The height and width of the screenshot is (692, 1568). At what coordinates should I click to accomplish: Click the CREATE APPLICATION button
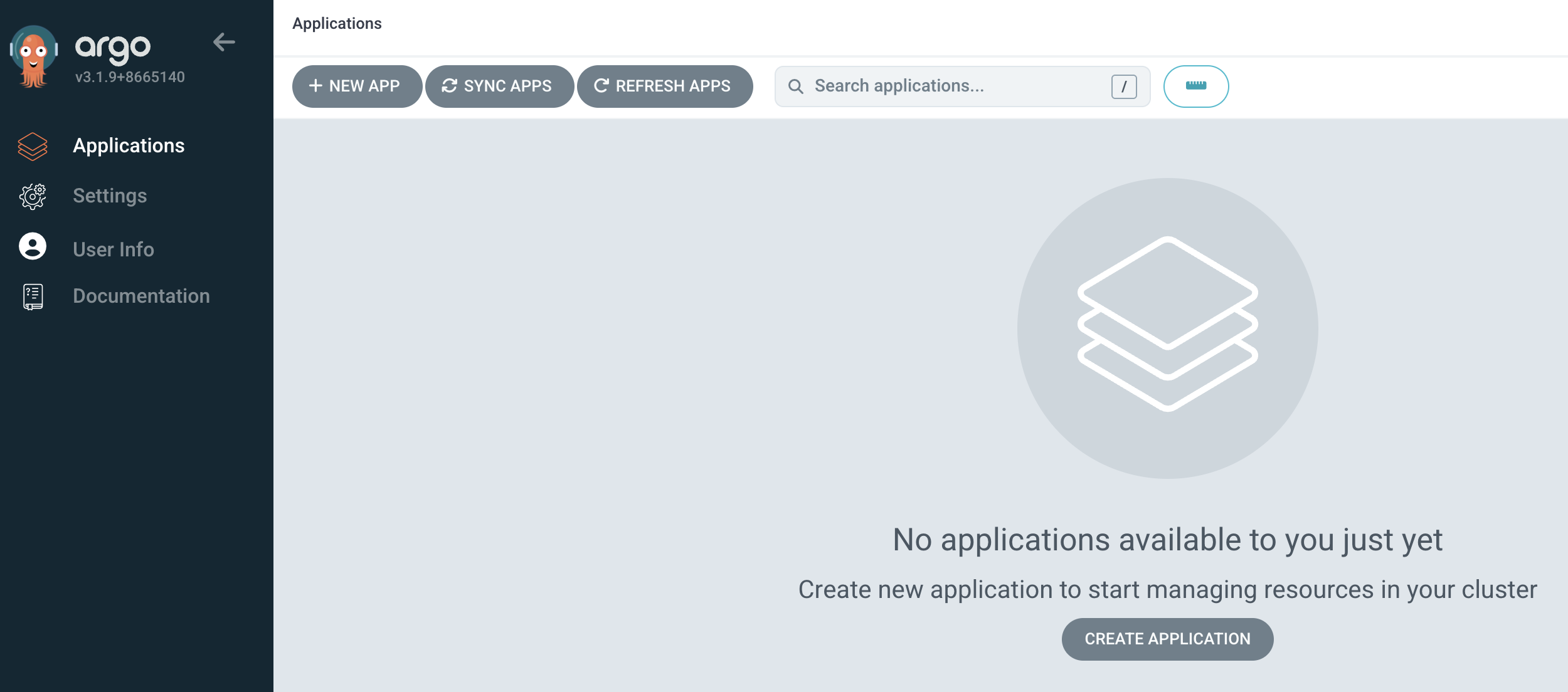click(x=1167, y=639)
